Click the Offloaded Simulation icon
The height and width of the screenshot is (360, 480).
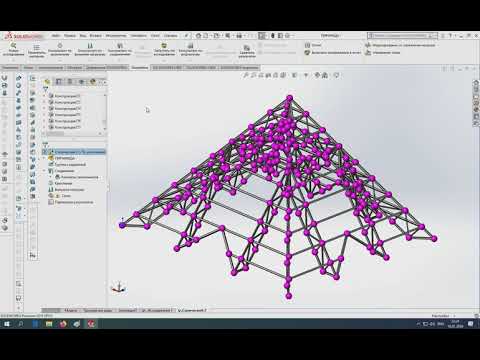pos(368,45)
